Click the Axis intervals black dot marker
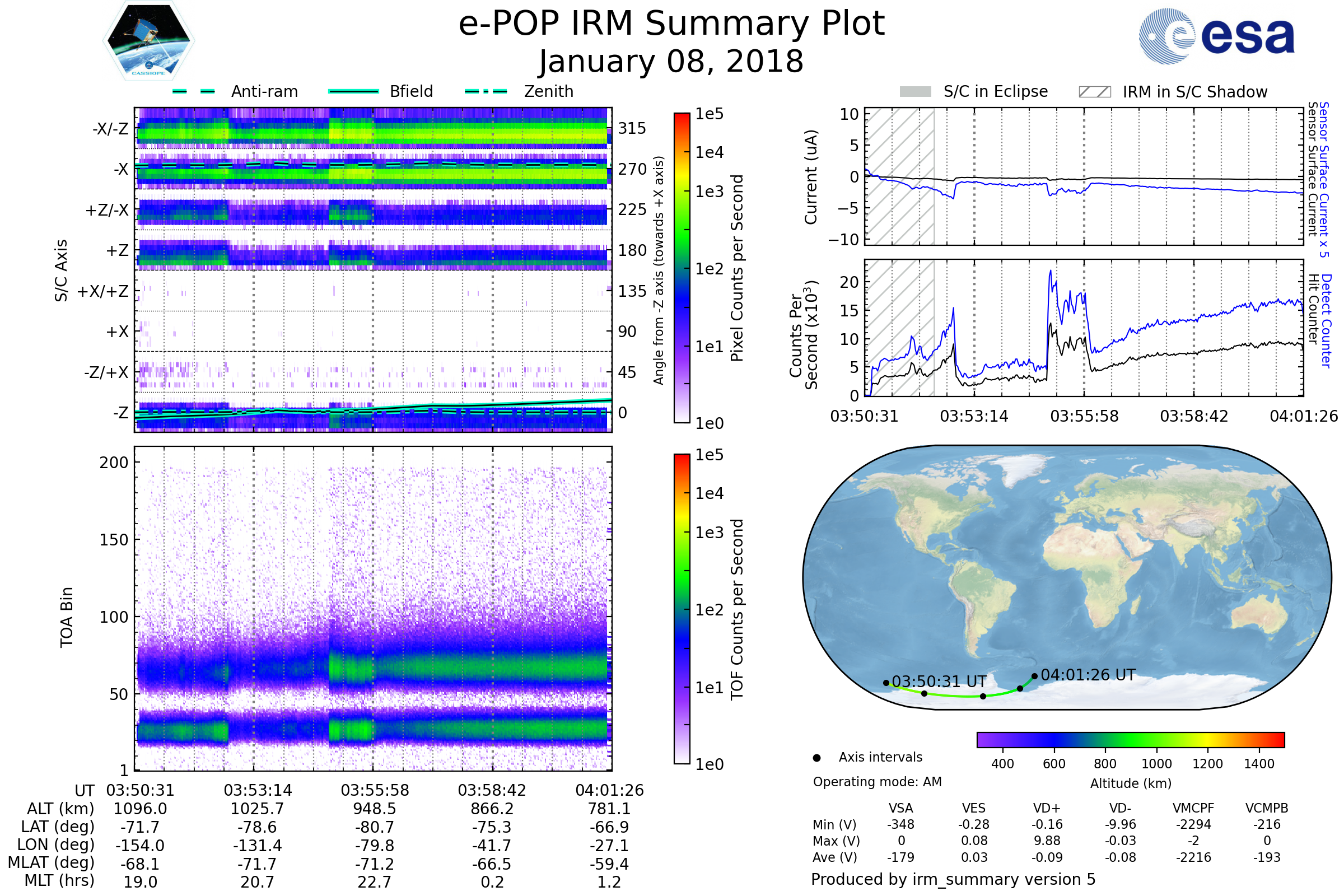Screen dimensions: 1344x896 point(816,758)
